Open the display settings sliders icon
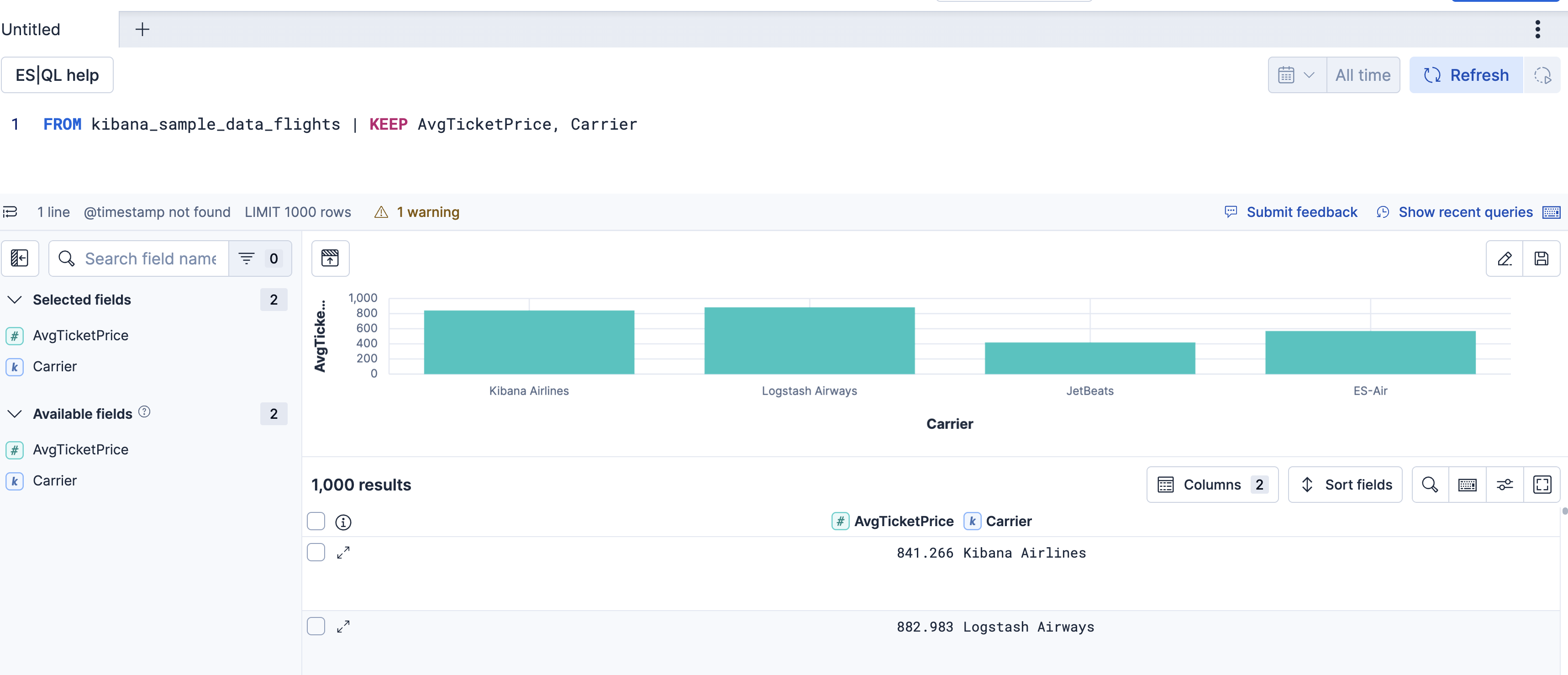 click(x=1505, y=485)
